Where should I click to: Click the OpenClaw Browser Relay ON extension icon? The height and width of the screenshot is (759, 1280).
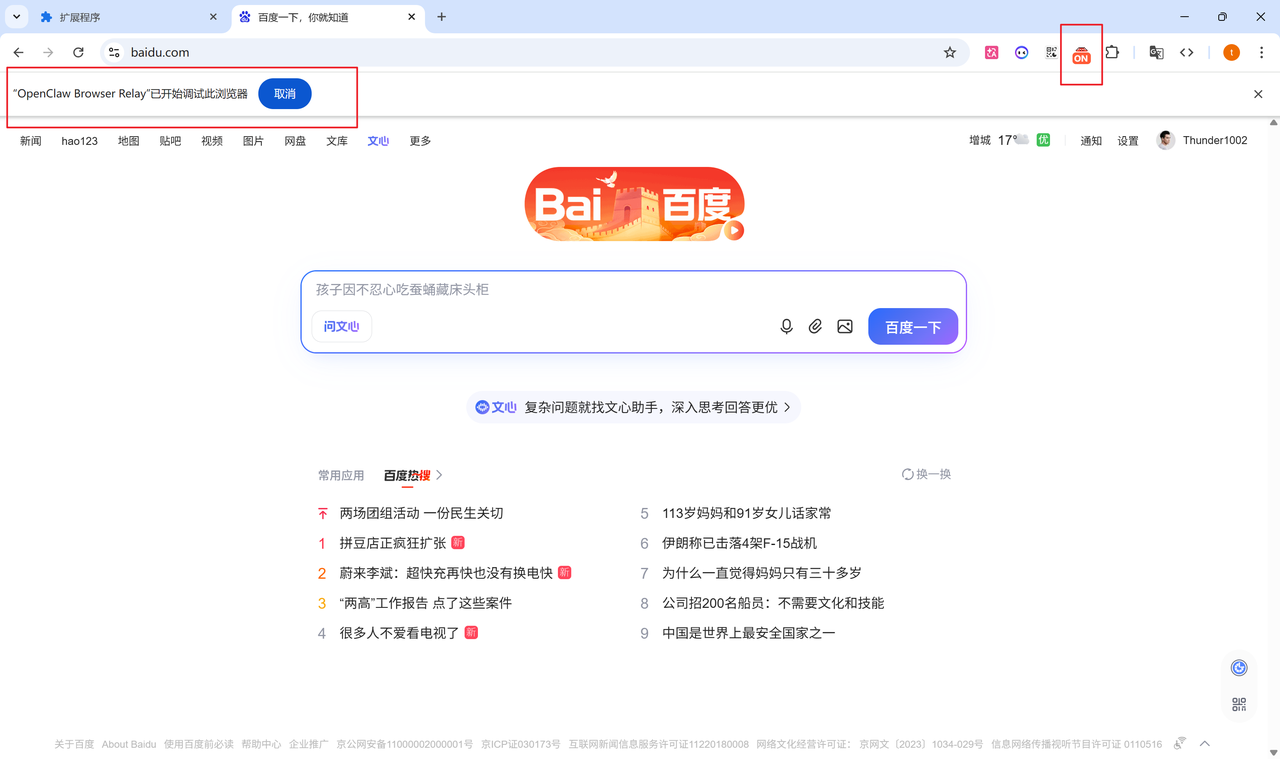tap(1081, 54)
